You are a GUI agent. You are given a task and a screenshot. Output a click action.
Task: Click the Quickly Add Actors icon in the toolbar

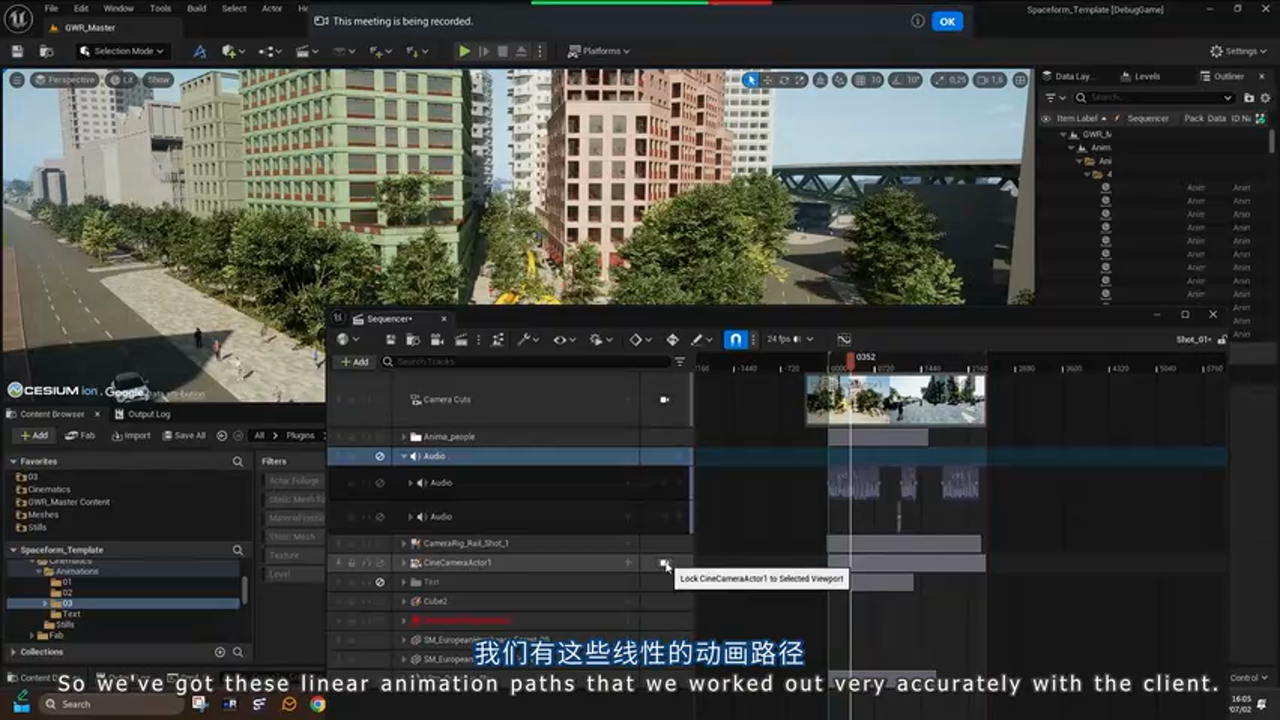click(x=230, y=51)
